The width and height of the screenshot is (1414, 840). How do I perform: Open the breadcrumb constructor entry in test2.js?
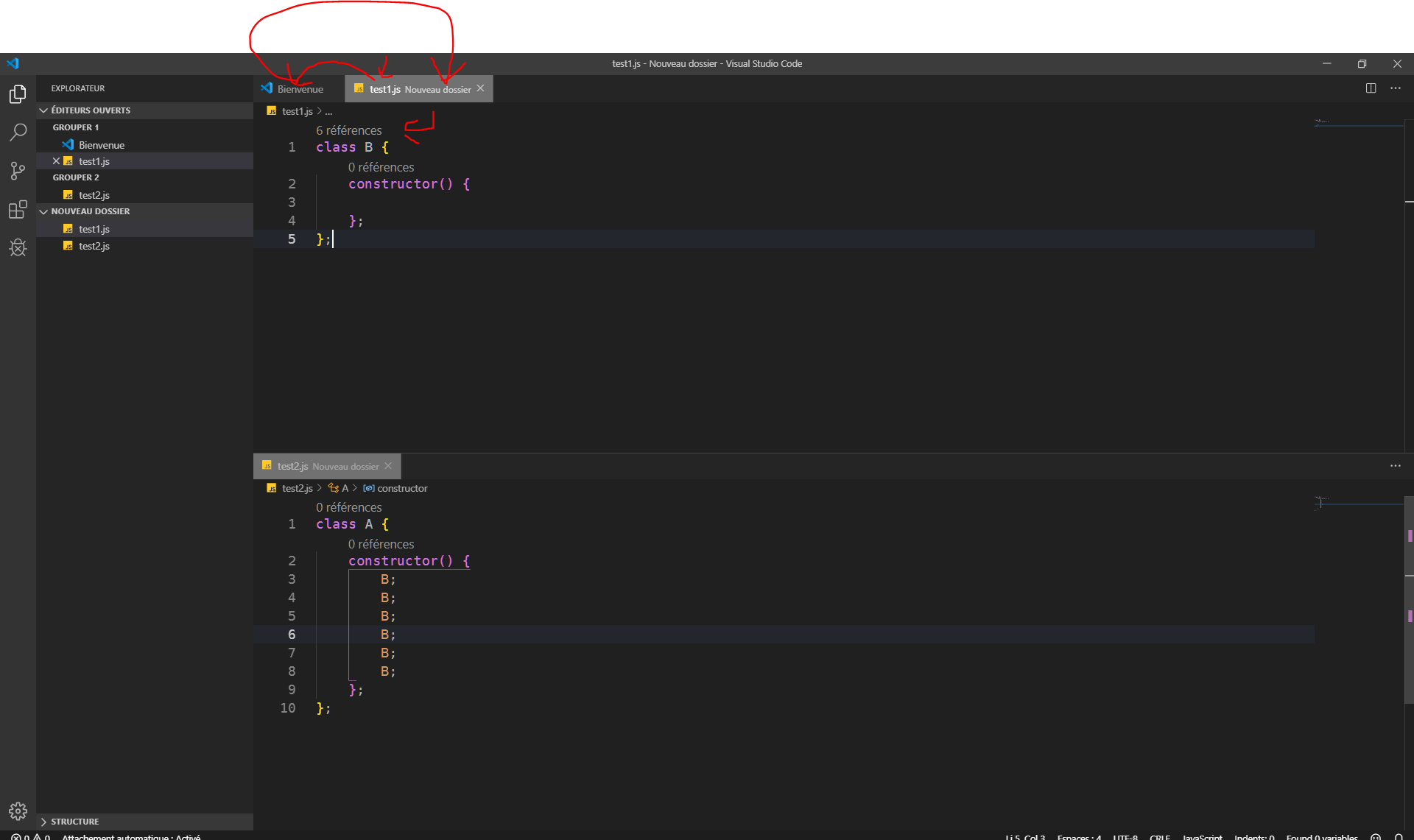click(402, 488)
